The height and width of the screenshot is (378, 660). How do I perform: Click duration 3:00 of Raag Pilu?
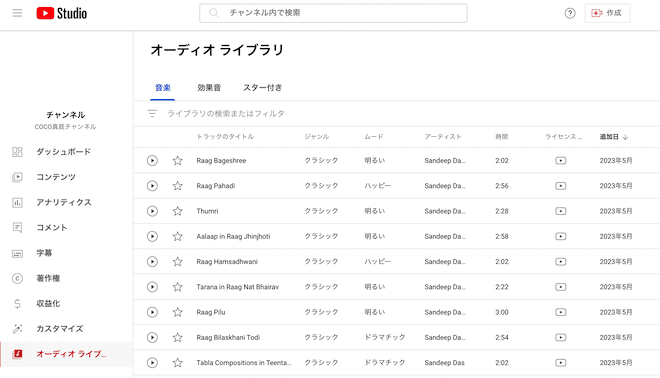(x=502, y=312)
